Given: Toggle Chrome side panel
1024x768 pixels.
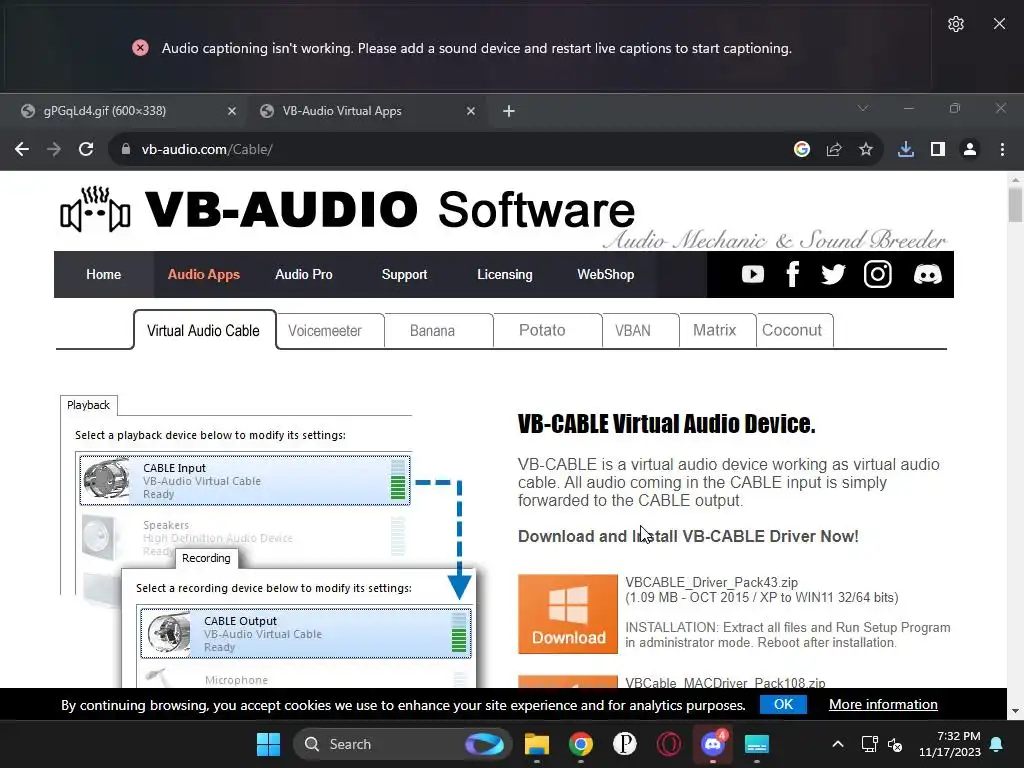Looking at the screenshot, I should tap(938, 149).
